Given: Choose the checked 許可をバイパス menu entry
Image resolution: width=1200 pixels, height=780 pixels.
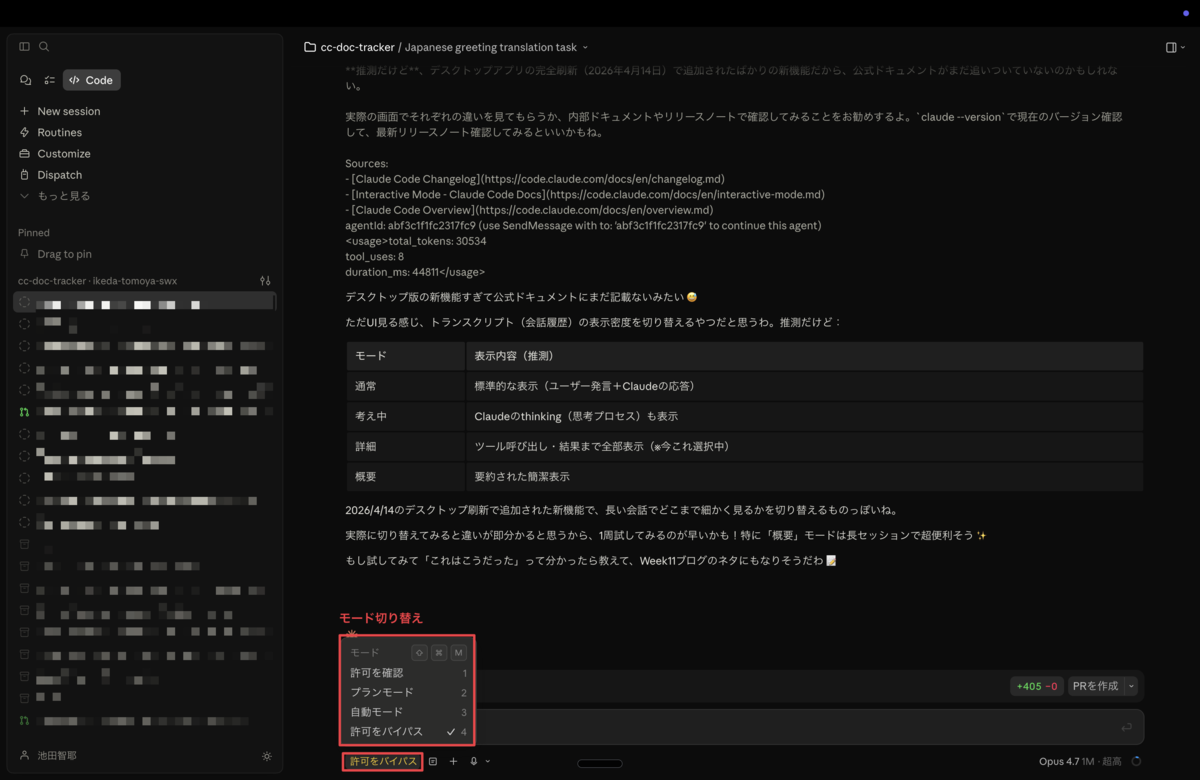Looking at the screenshot, I should tap(408, 732).
